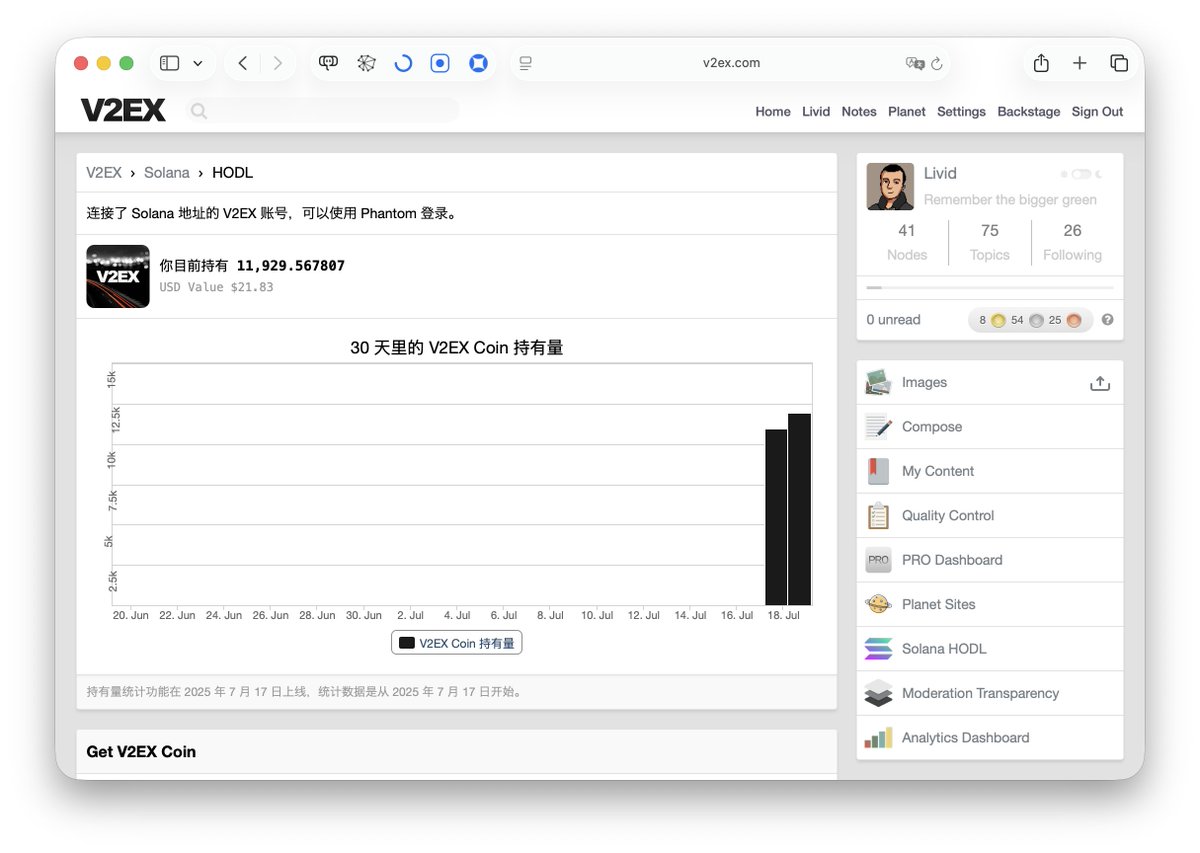Click the blue loading-ring extension icon
The width and height of the screenshot is (1200, 853).
403,63
